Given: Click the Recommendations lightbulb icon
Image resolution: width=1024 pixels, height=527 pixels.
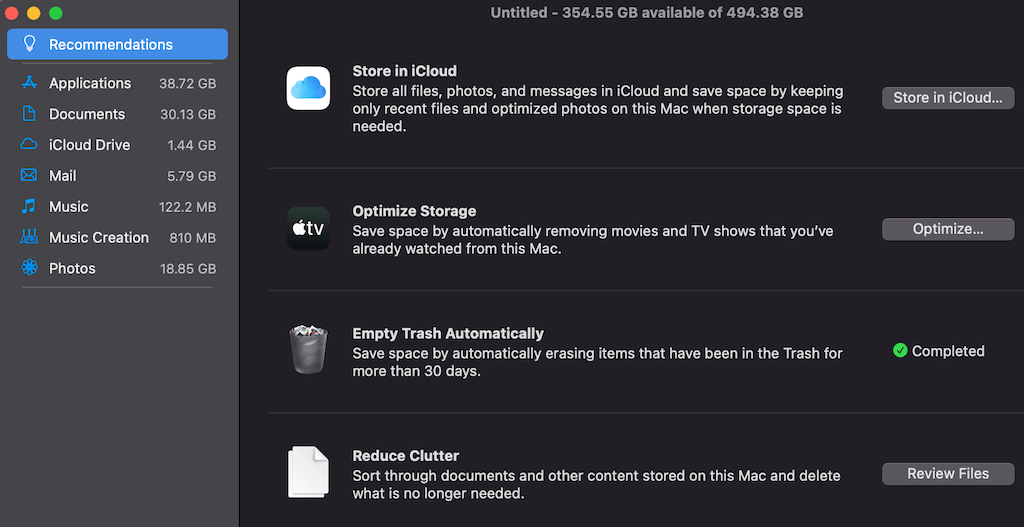Looking at the screenshot, I should tap(29, 44).
